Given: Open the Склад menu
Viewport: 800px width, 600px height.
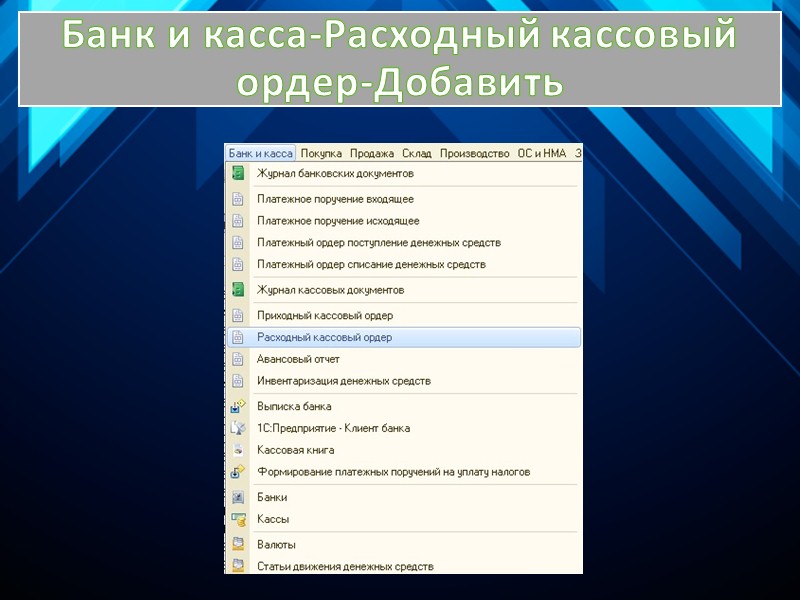Looking at the screenshot, I should [417, 153].
